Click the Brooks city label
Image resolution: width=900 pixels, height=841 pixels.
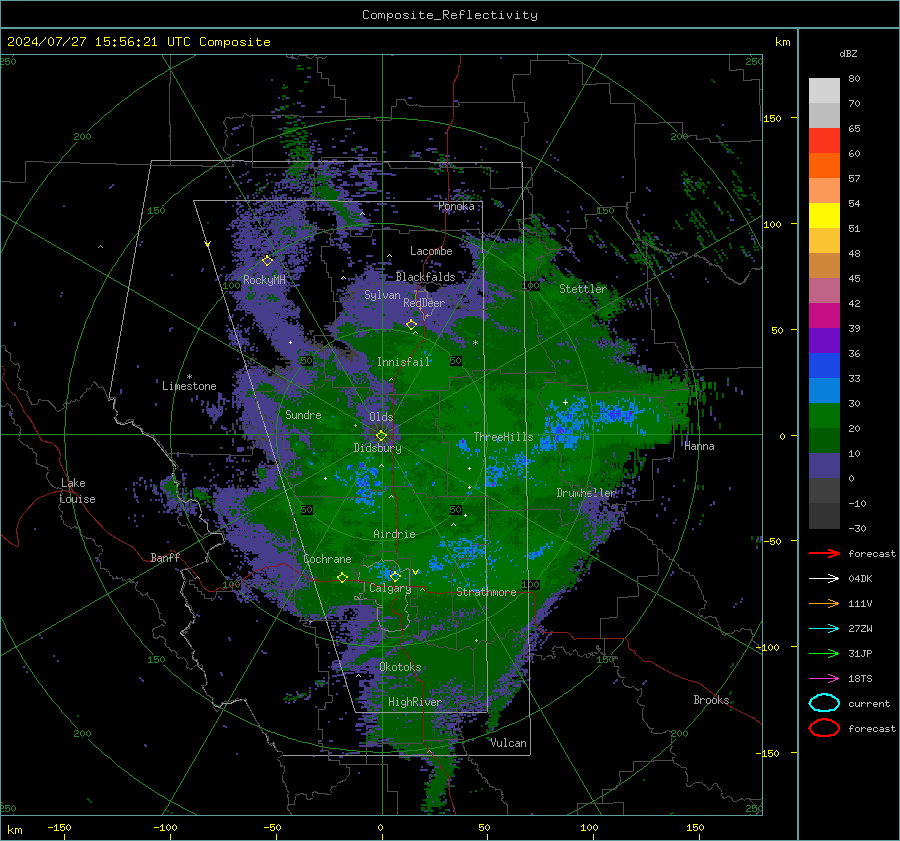point(711,700)
